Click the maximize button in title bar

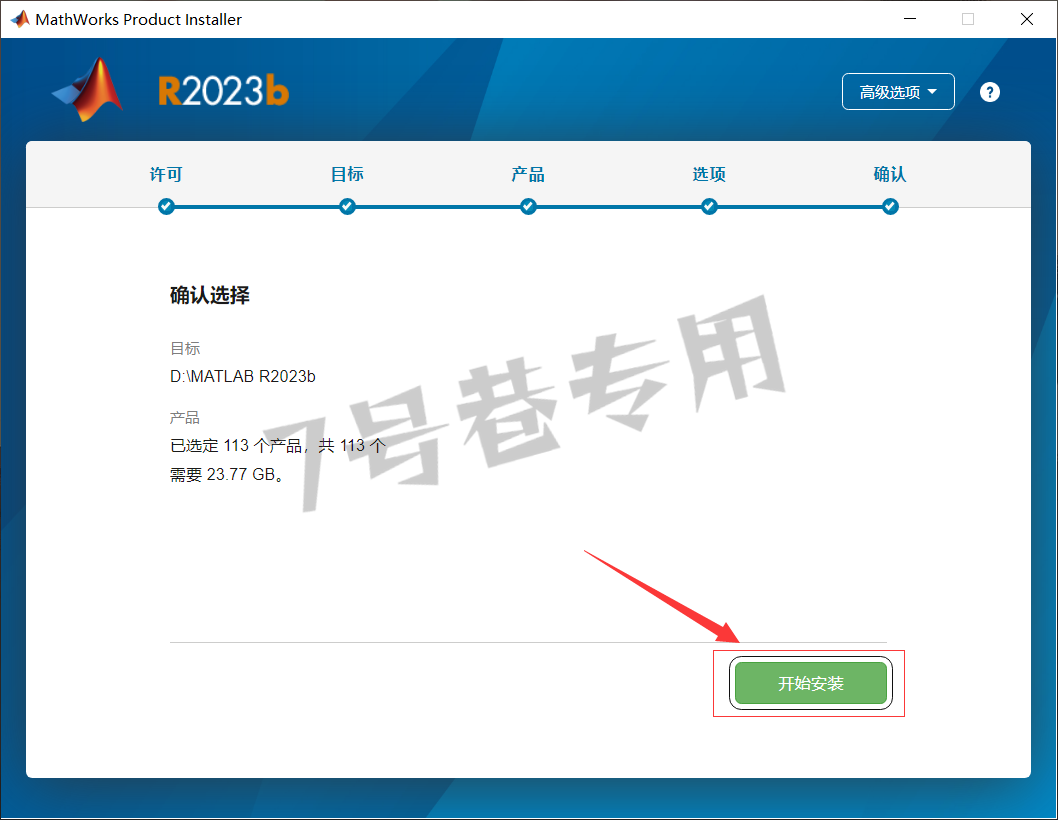coord(968,19)
